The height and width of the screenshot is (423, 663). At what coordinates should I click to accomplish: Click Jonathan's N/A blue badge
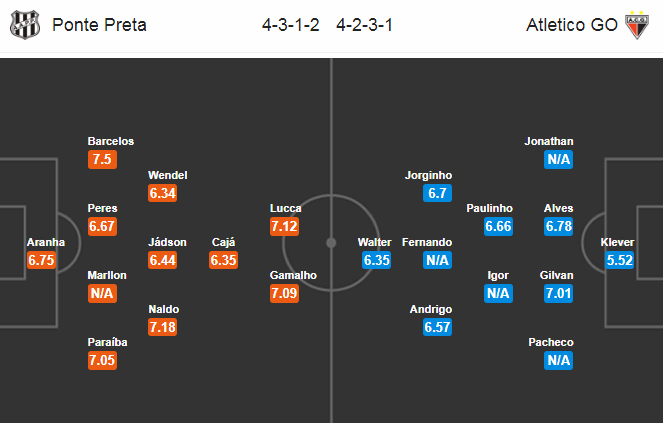coord(559,159)
